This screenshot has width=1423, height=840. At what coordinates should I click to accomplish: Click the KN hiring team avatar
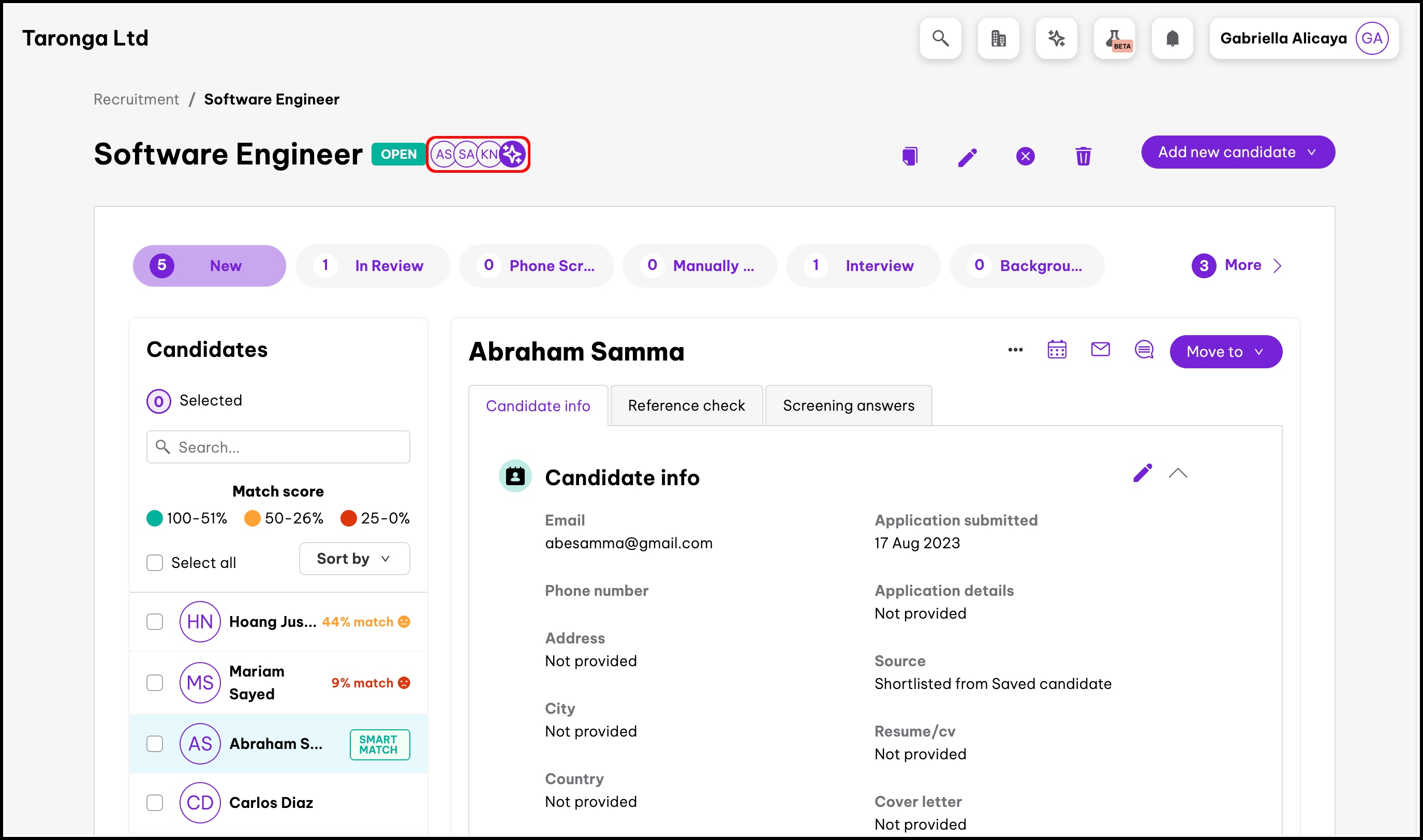click(x=488, y=155)
